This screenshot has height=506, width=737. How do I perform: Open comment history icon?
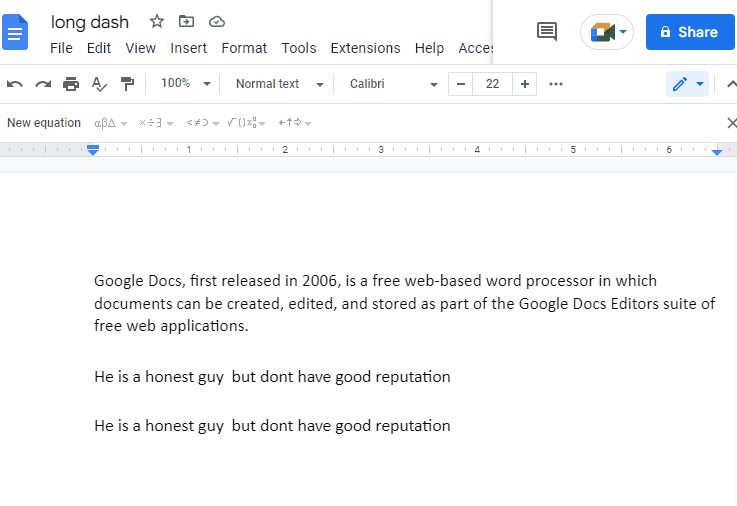click(x=547, y=32)
